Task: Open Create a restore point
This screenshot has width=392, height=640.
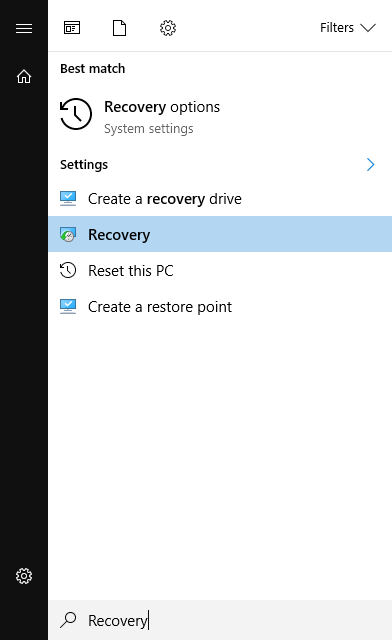Action: point(220,307)
